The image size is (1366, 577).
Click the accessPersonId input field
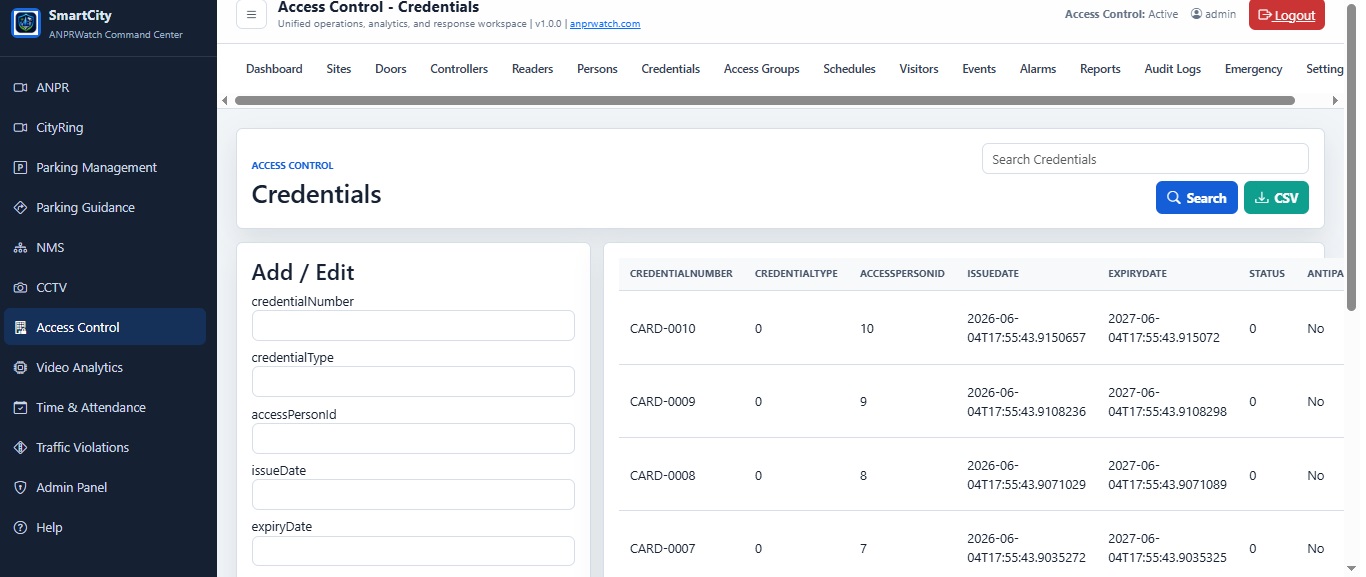[x=413, y=438]
